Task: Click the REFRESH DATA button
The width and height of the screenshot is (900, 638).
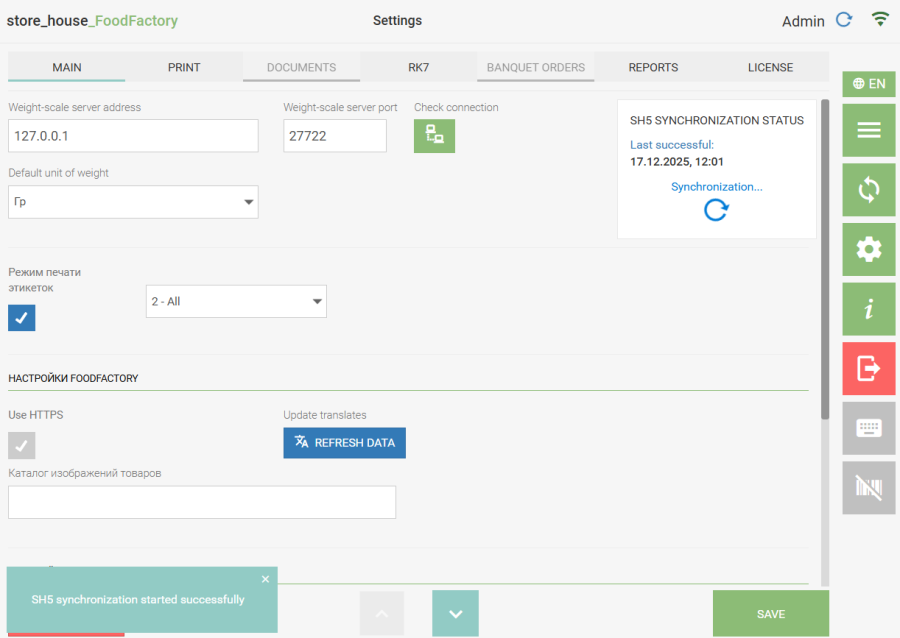Action: 344,443
